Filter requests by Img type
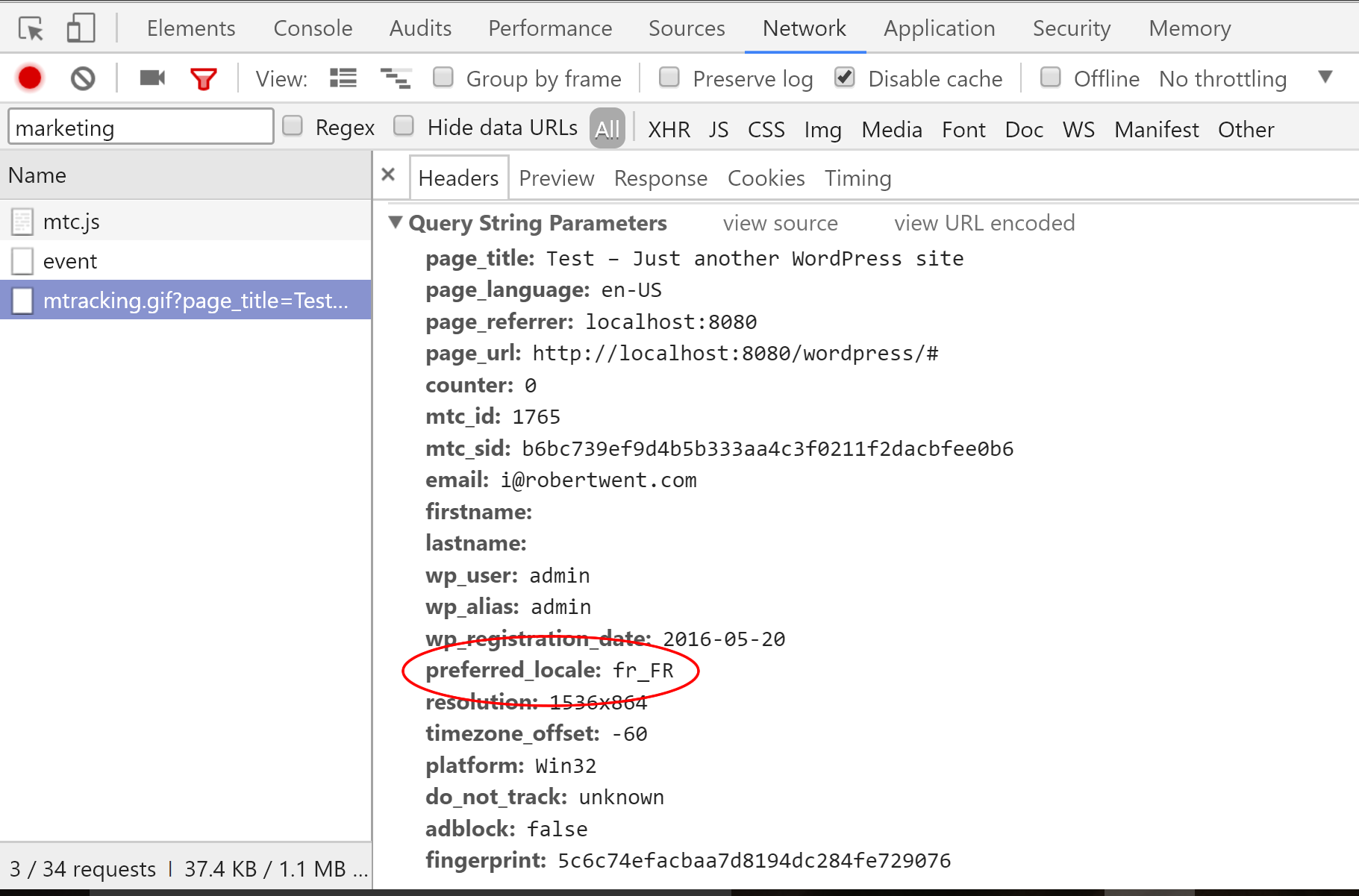The image size is (1359, 896). [822, 129]
